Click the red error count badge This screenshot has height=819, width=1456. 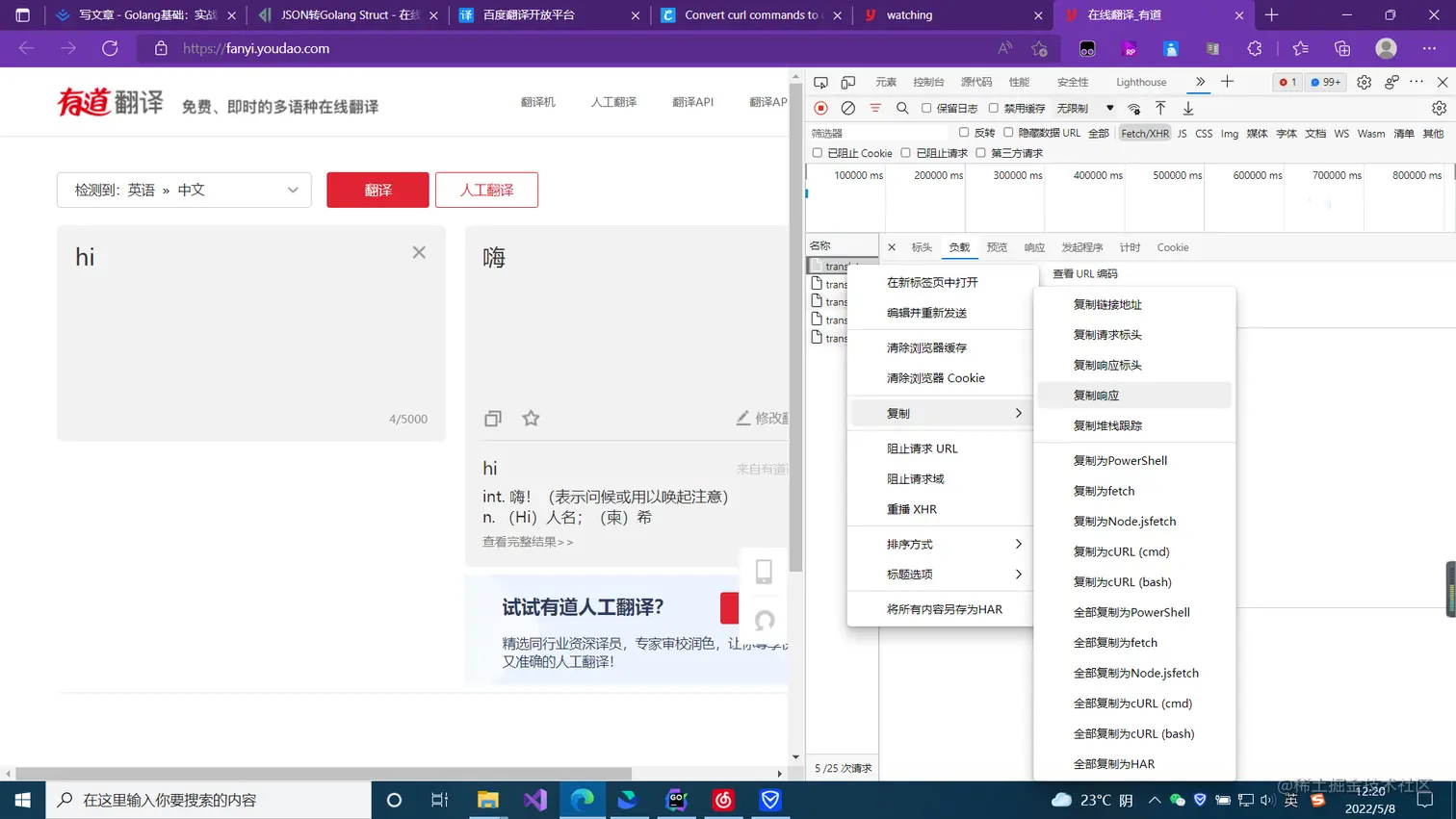1287,82
